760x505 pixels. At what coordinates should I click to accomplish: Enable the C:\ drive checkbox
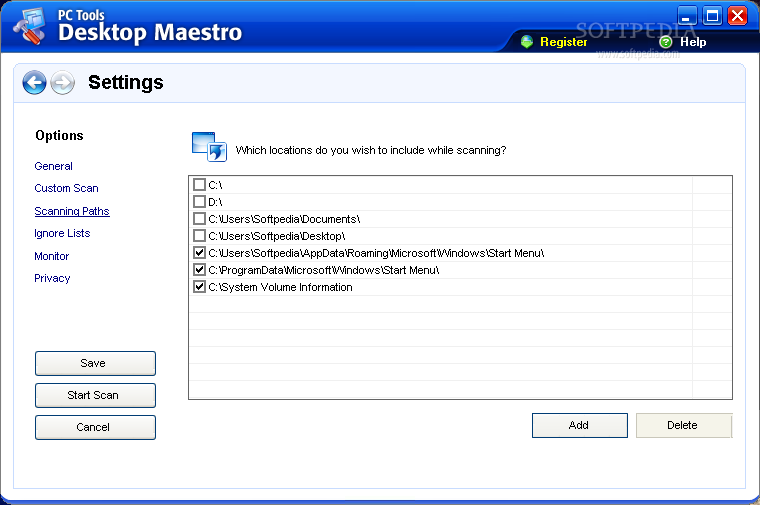tap(199, 185)
